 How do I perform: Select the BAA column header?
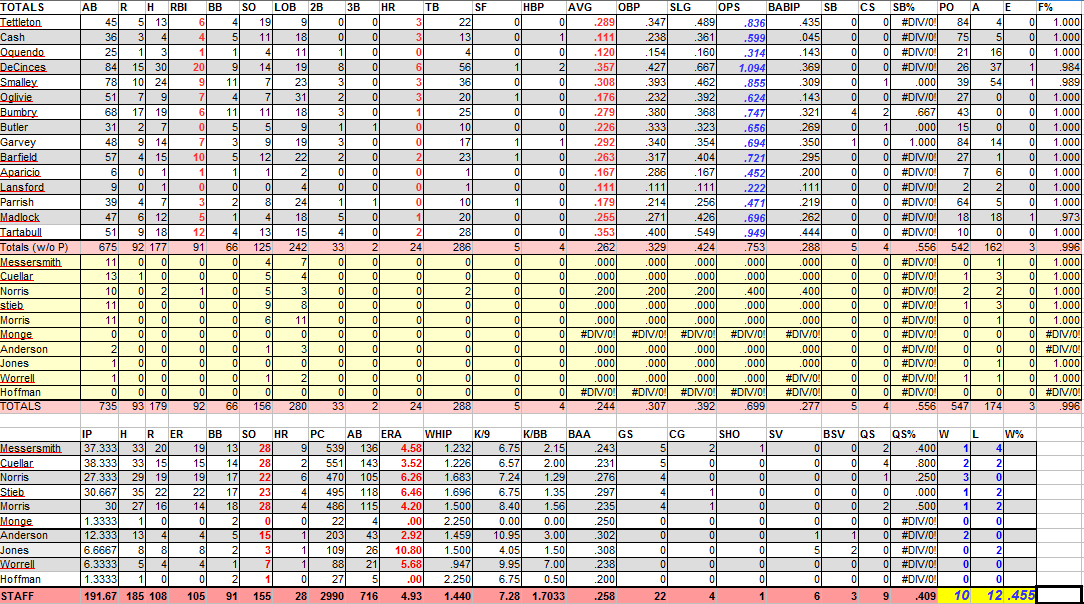pos(591,434)
